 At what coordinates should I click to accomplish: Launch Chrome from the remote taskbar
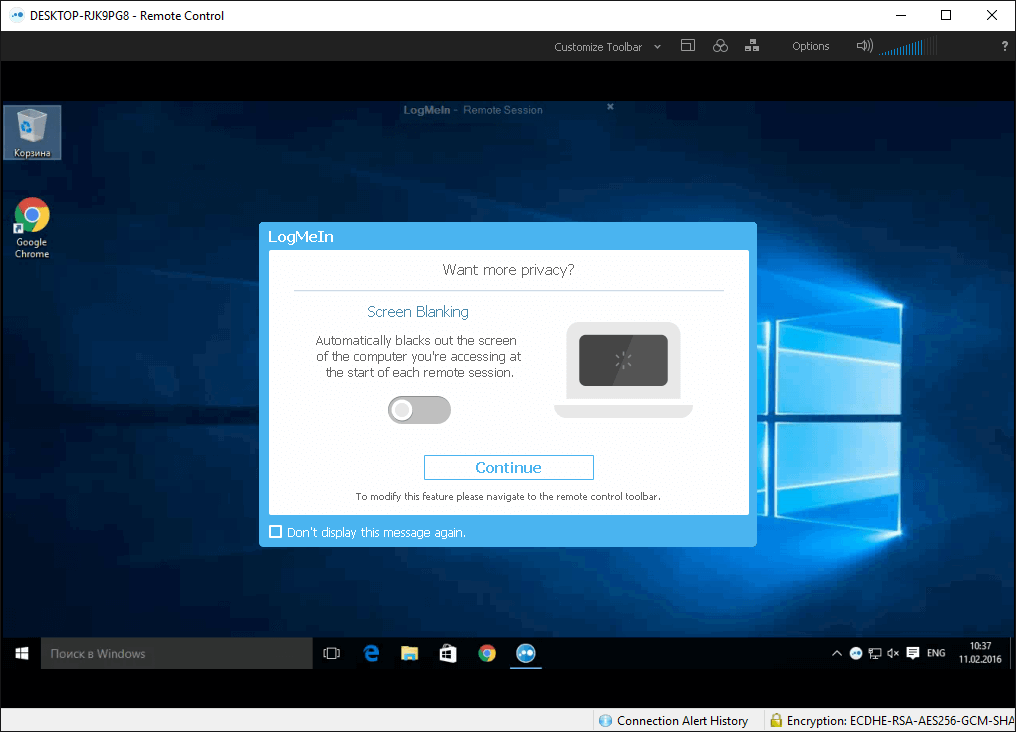pos(487,654)
